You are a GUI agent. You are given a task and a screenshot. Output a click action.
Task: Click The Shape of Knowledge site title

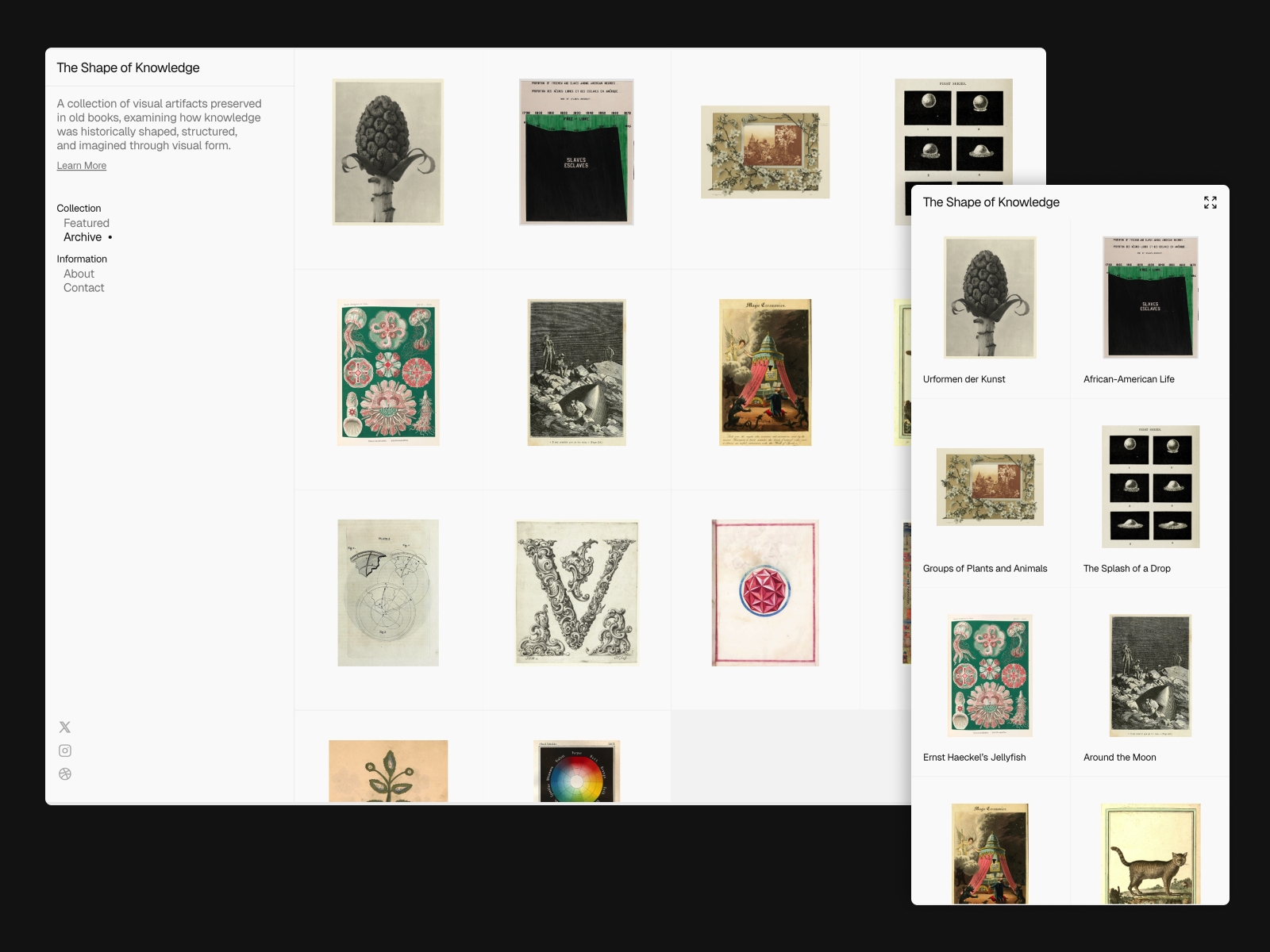128,67
